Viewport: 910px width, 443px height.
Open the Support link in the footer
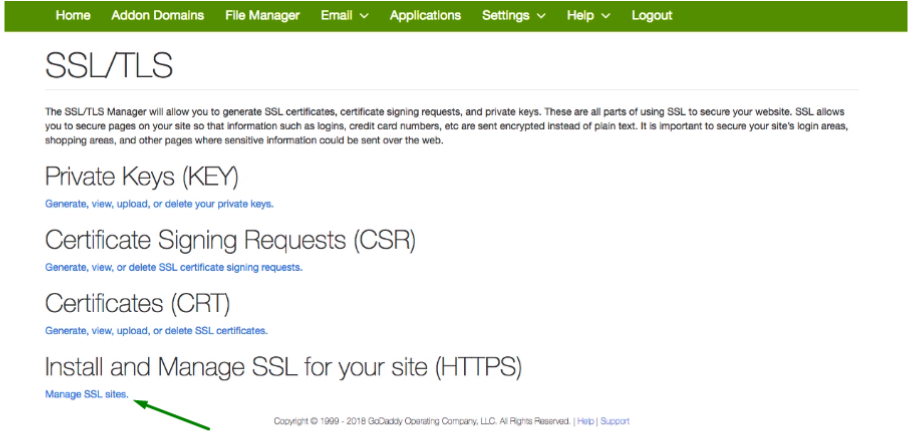point(615,422)
